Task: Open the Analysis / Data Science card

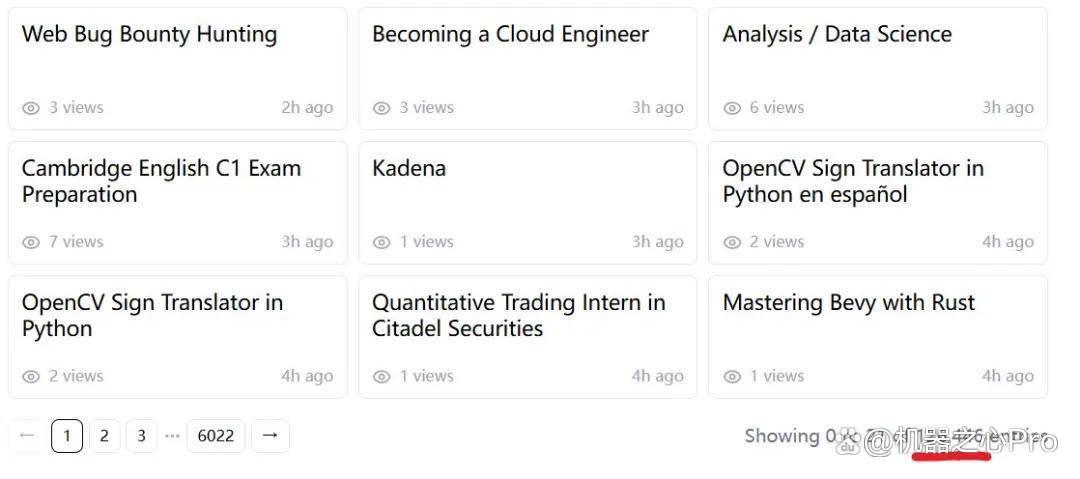Action: [878, 68]
